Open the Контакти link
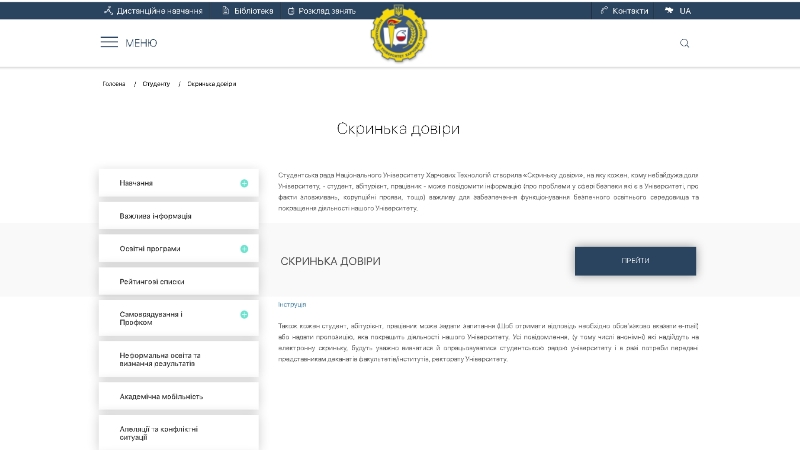The image size is (800, 450). point(630,11)
